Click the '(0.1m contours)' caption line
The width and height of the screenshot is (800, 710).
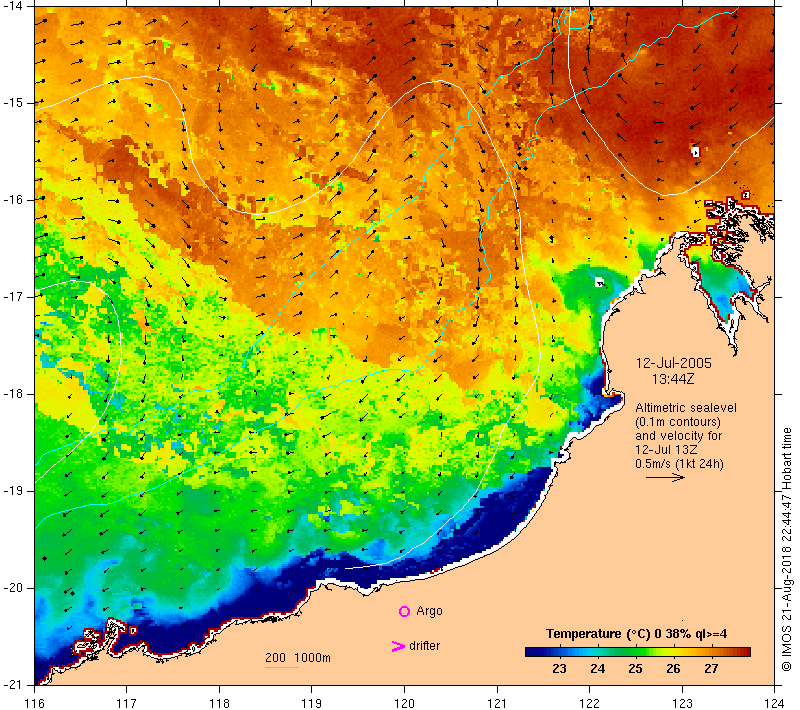678,422
